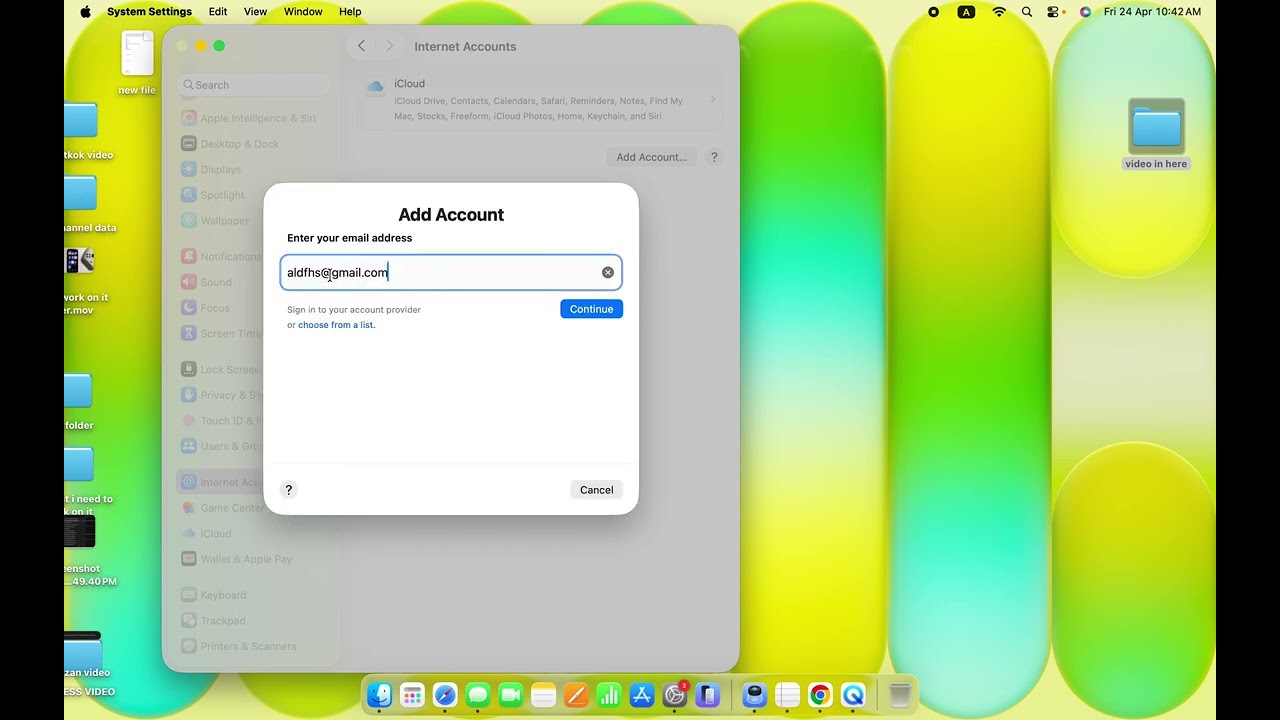
Task: Open the Edit menu
Action: click(x=218, y=12)
